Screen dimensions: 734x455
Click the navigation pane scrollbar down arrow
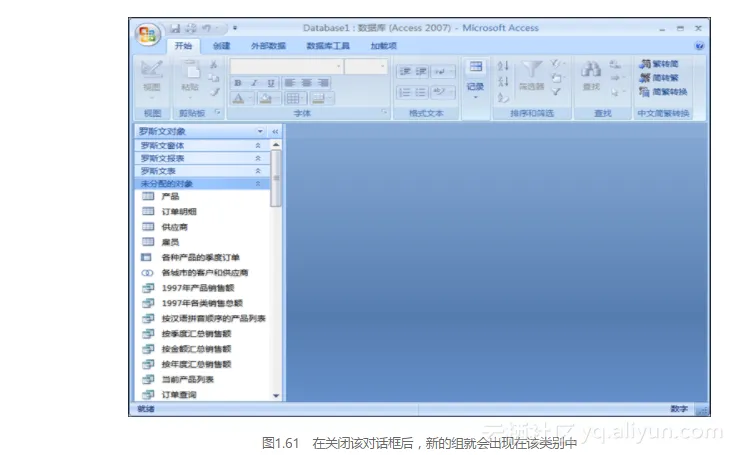pyautogui.click(x=276, y=396)
